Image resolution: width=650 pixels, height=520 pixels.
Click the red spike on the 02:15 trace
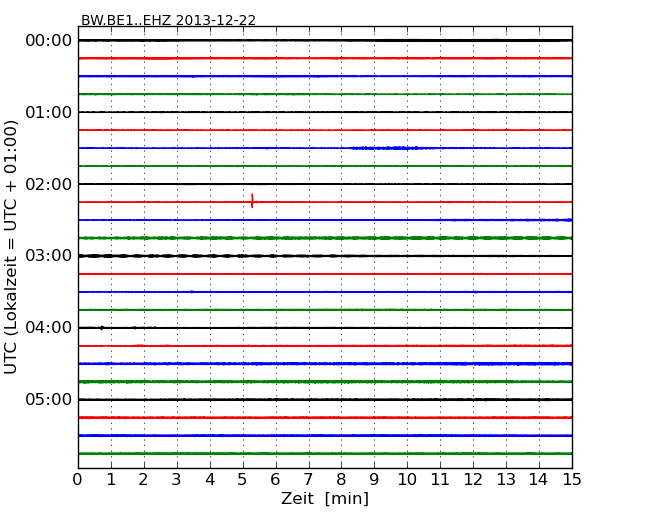(252, 201)
